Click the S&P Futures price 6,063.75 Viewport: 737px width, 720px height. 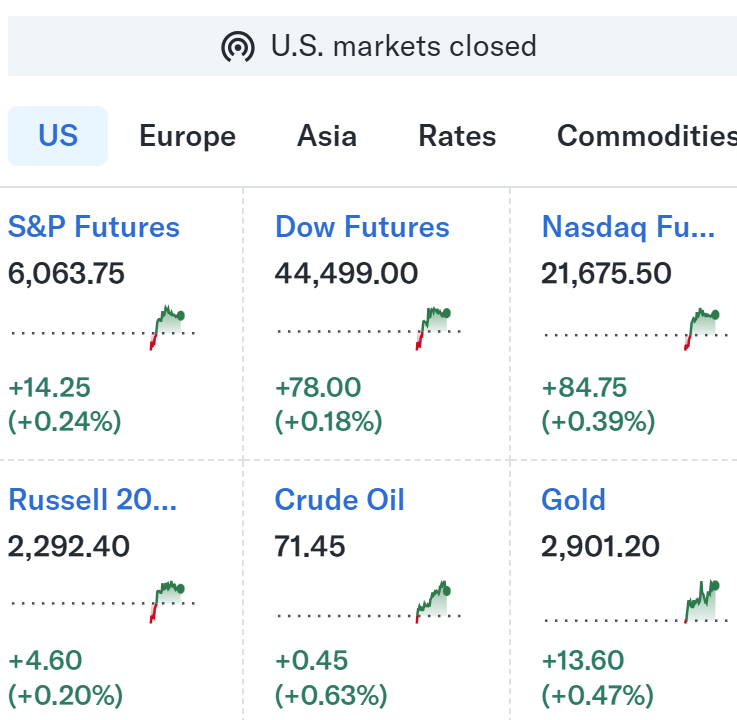click(66, 273)
